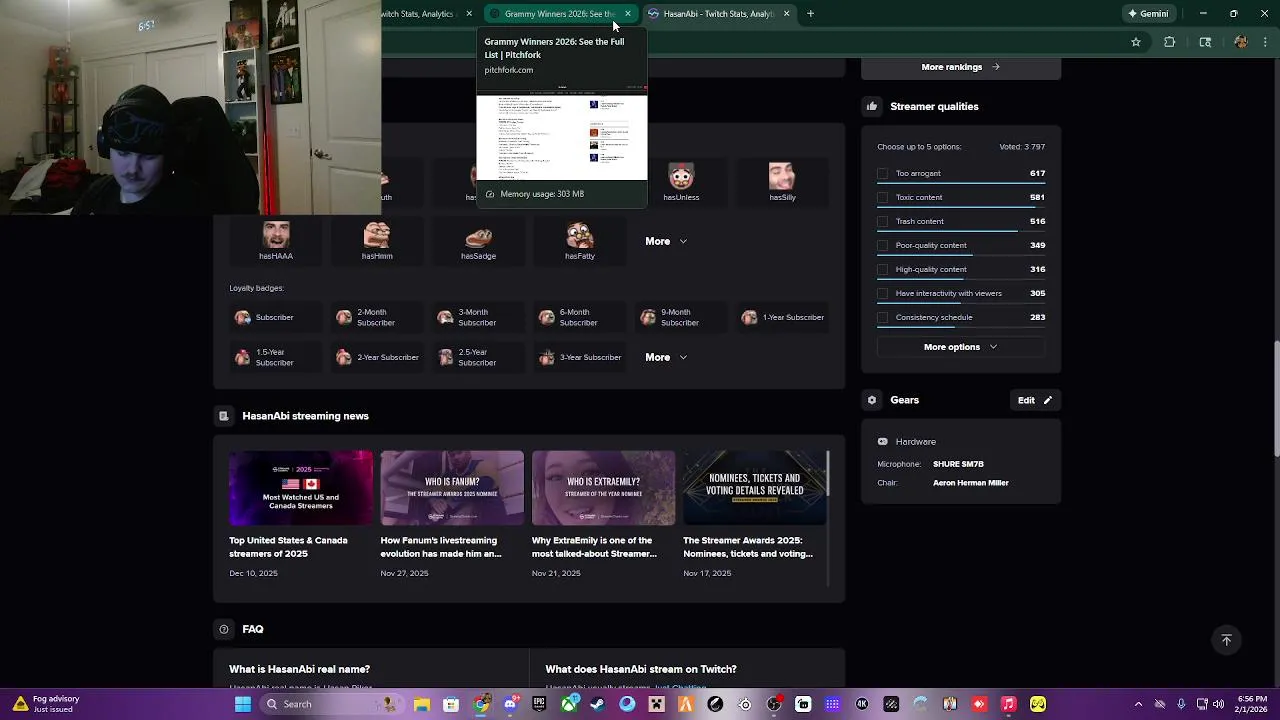The image size is (1280, 720).
Task: Click the Aeron Herman Miller chair text
Action: [970, 483]
